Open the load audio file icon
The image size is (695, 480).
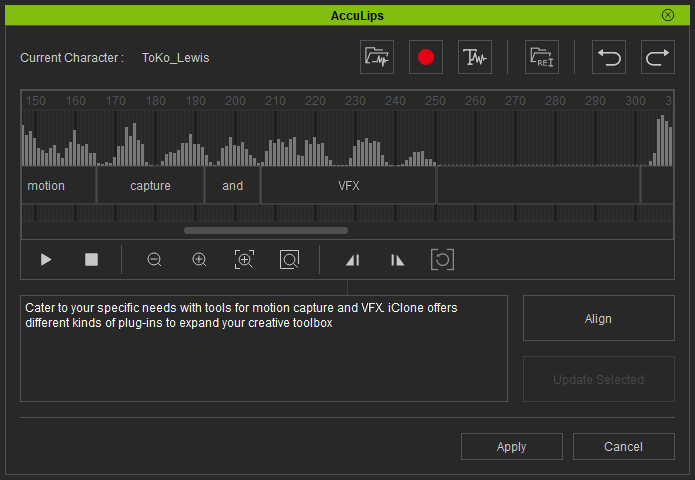[377, 57]
